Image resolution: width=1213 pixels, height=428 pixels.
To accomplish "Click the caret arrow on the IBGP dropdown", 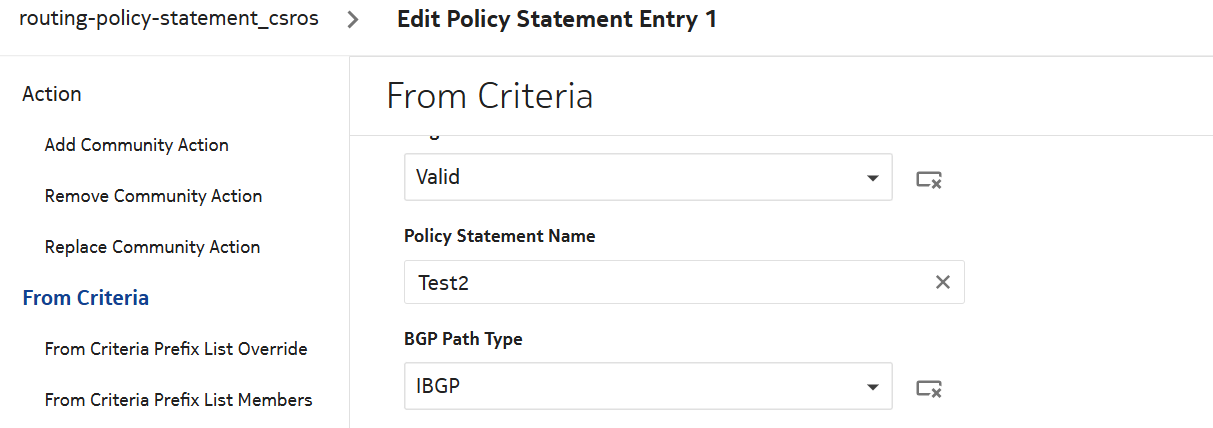I will (x=872, y=386).
